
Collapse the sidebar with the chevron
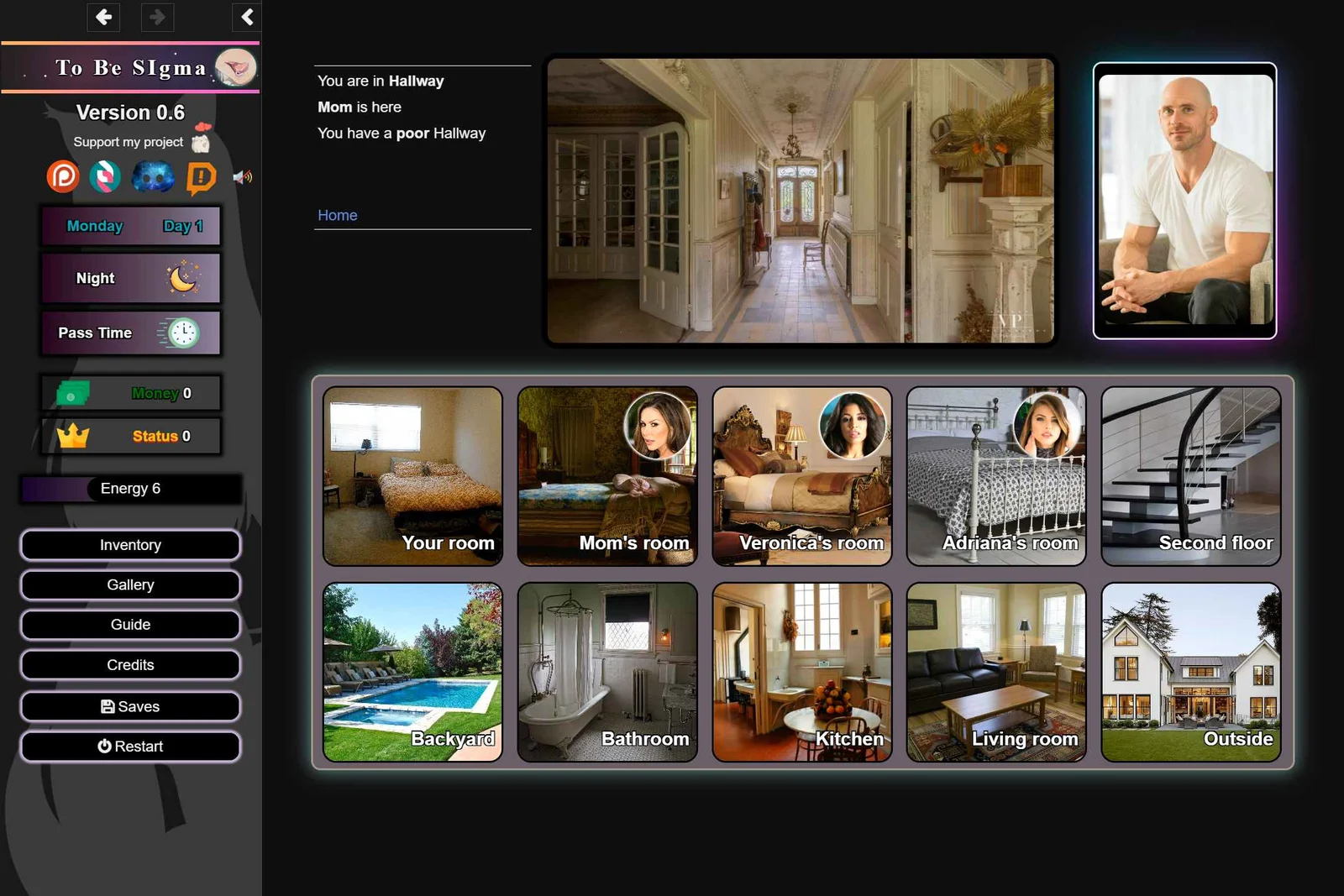coord(247,17)
